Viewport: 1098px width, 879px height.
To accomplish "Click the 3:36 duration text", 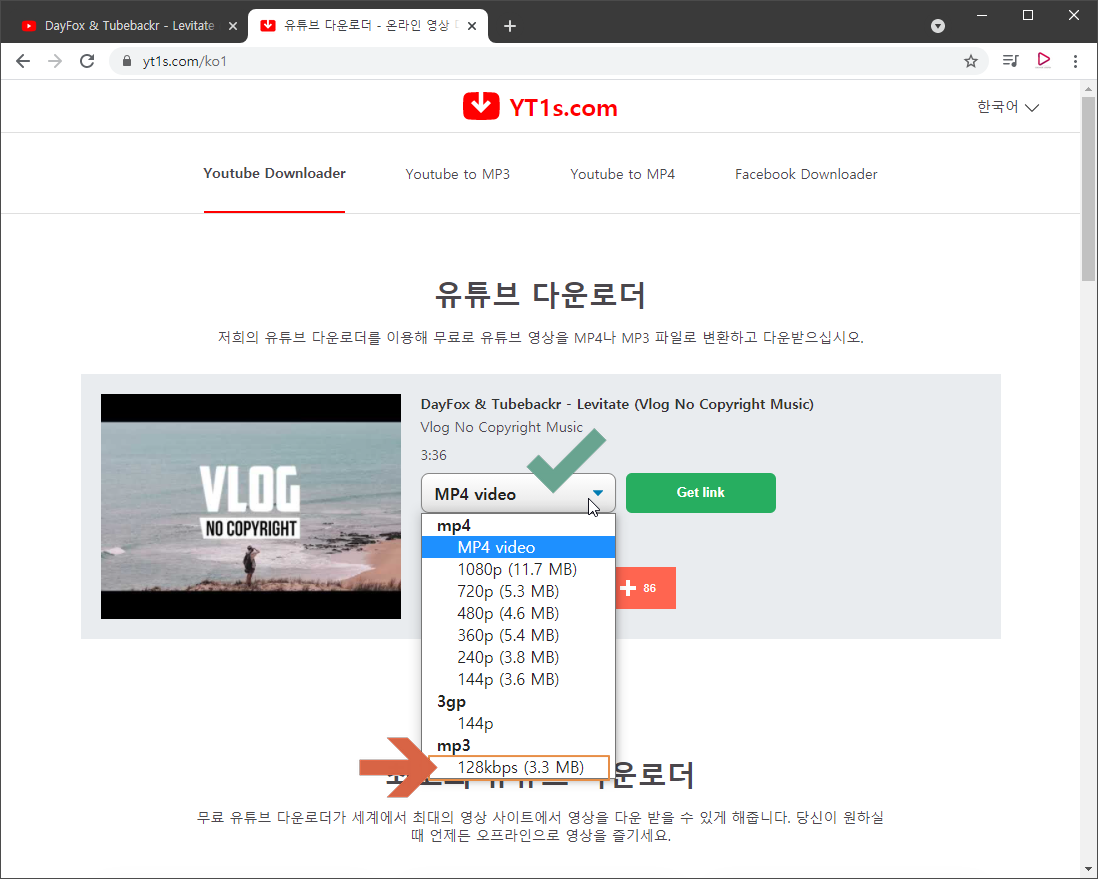I will (433, 455).
